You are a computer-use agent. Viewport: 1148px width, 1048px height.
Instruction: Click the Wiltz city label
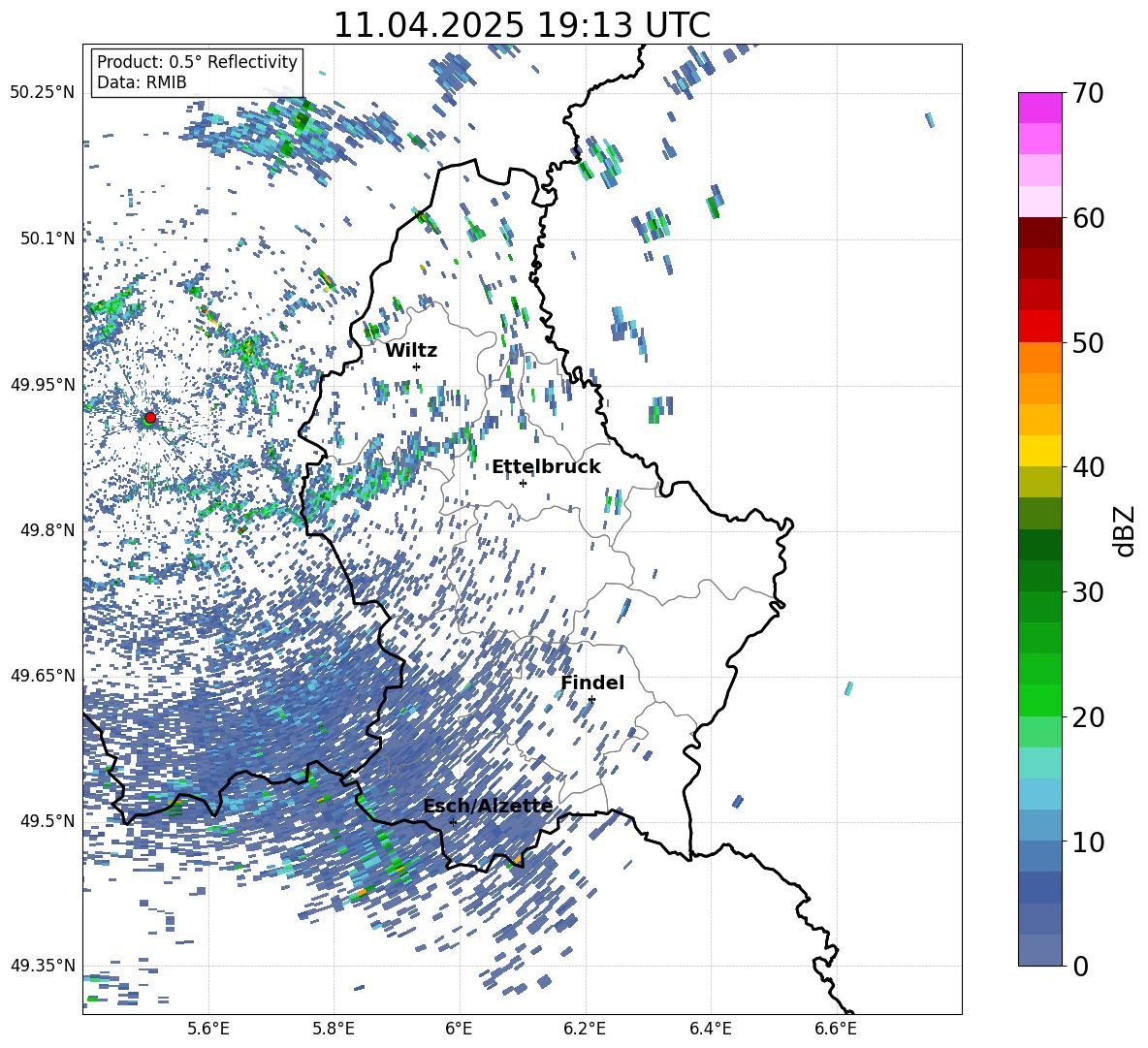(411, 350)
